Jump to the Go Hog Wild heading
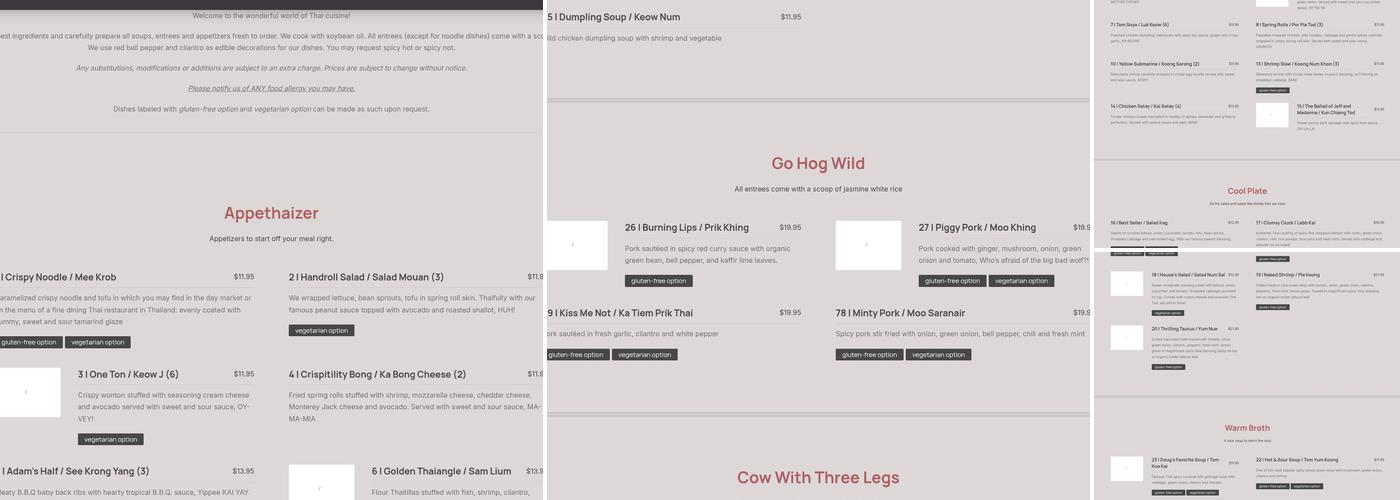 pyautogui.click(x=818, y=163)
